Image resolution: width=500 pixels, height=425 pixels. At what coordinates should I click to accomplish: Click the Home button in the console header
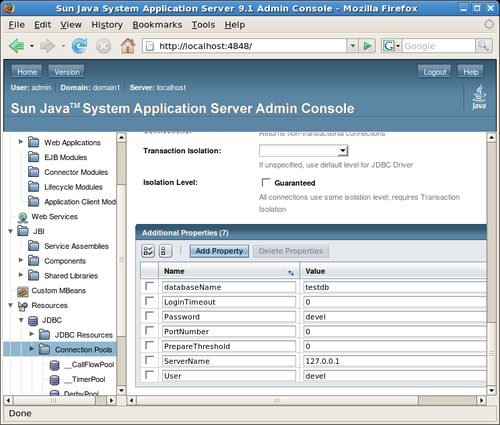point(27,72)
